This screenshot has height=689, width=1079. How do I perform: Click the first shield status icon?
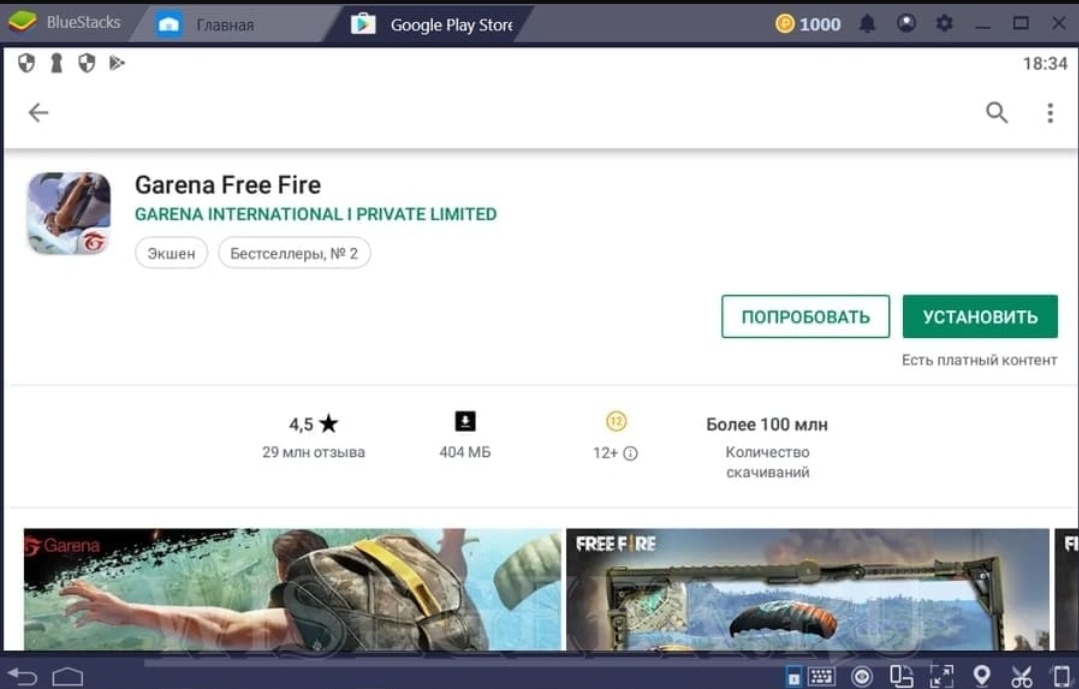[26, 63]
